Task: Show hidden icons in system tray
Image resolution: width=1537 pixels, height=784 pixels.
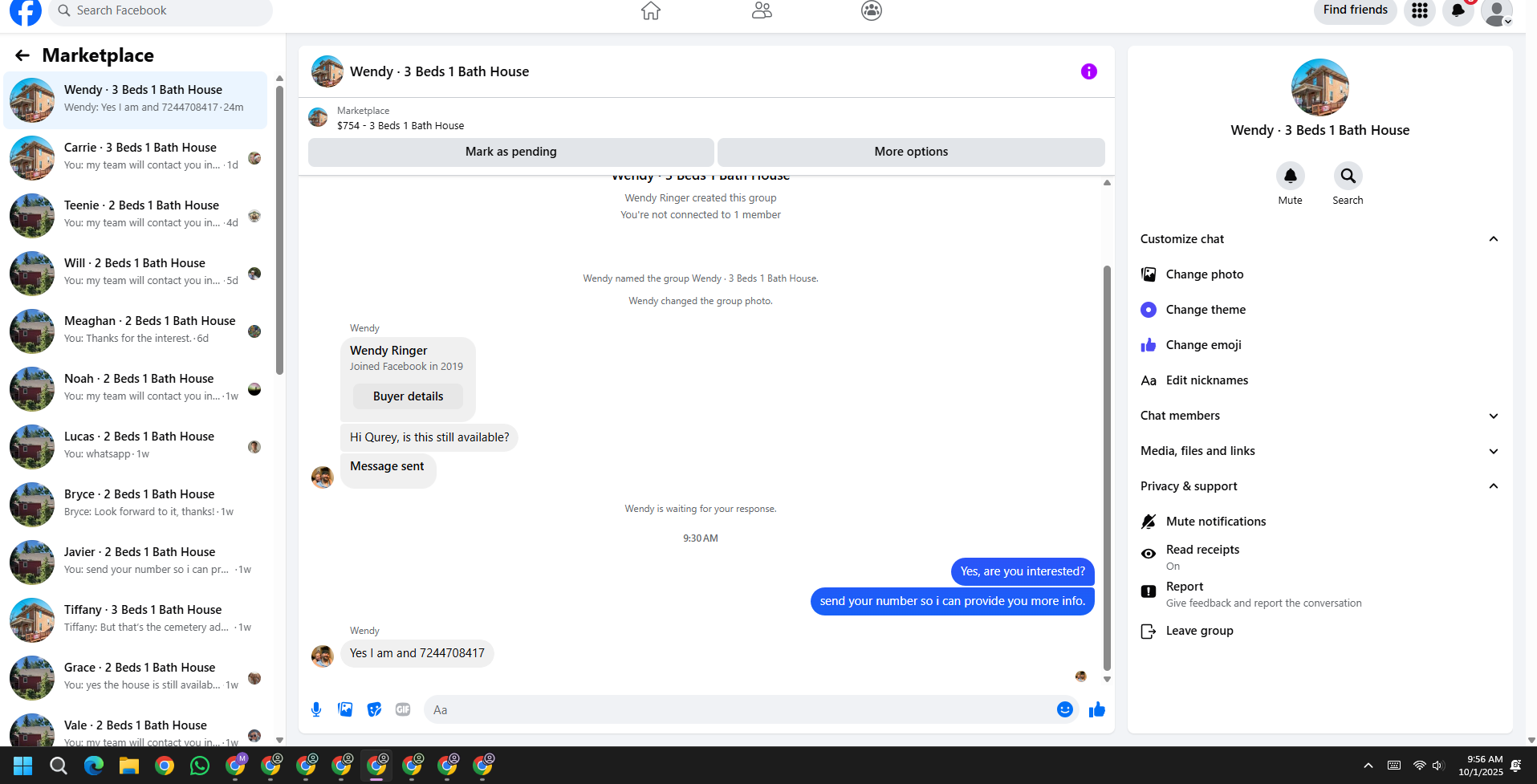Action: click(x=1368, y=766)
